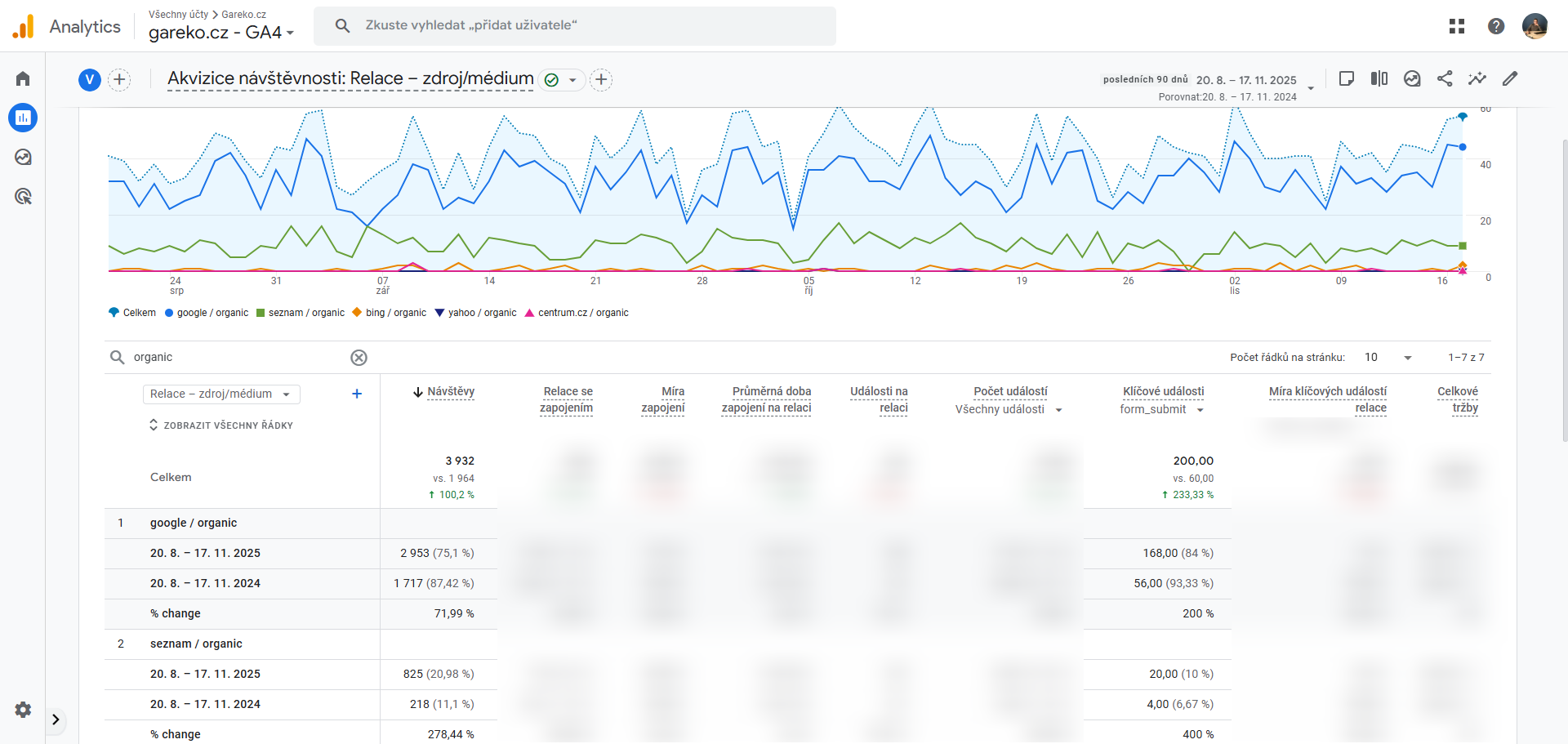Open the Explore icon in sidebar
This screenshot has width=1568, height=744.
23,158
